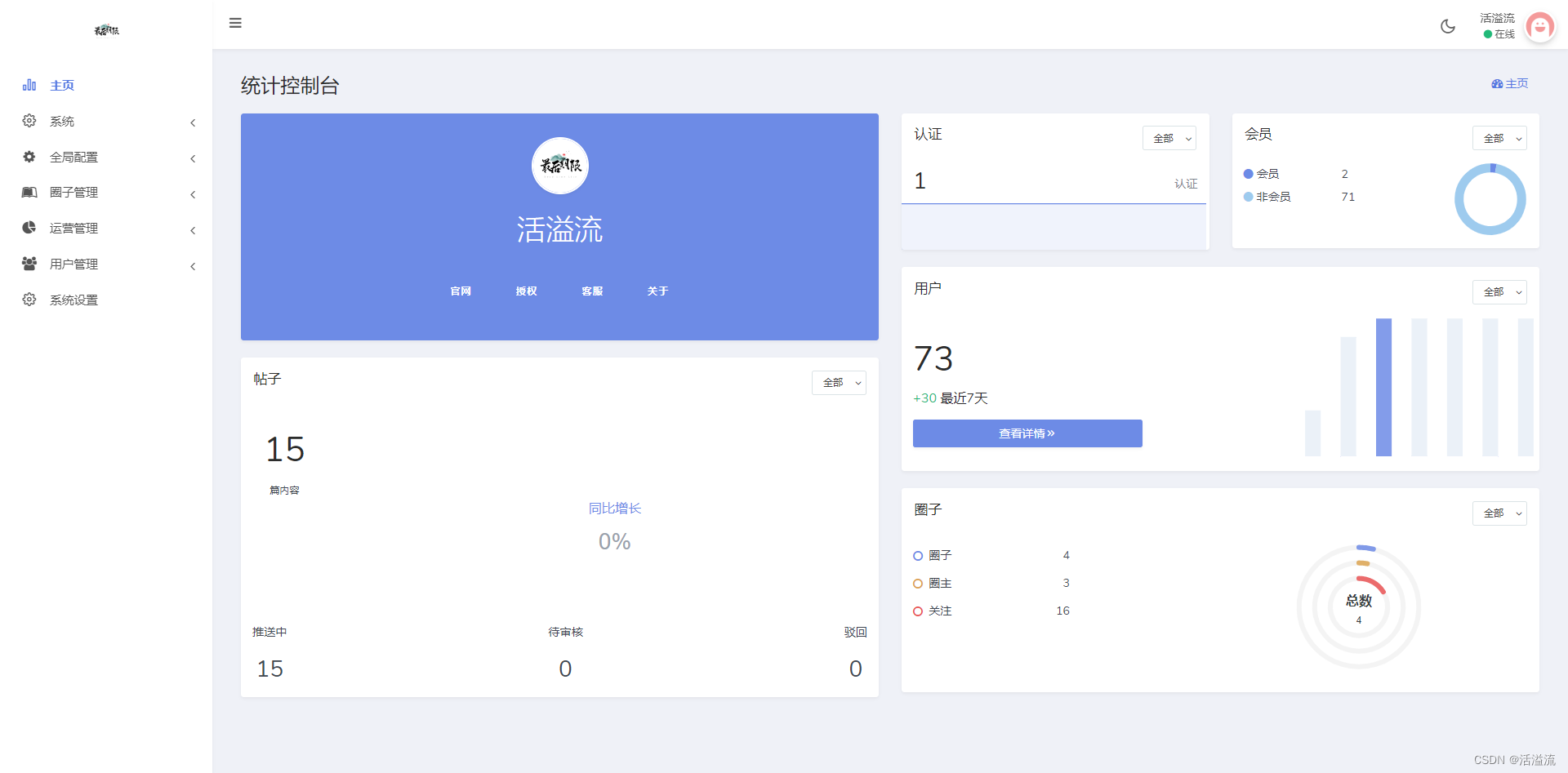This screenshot has width=1568, height=773.
Task: Click the 查看详情 button
Action: click(x=1027, y=433)
